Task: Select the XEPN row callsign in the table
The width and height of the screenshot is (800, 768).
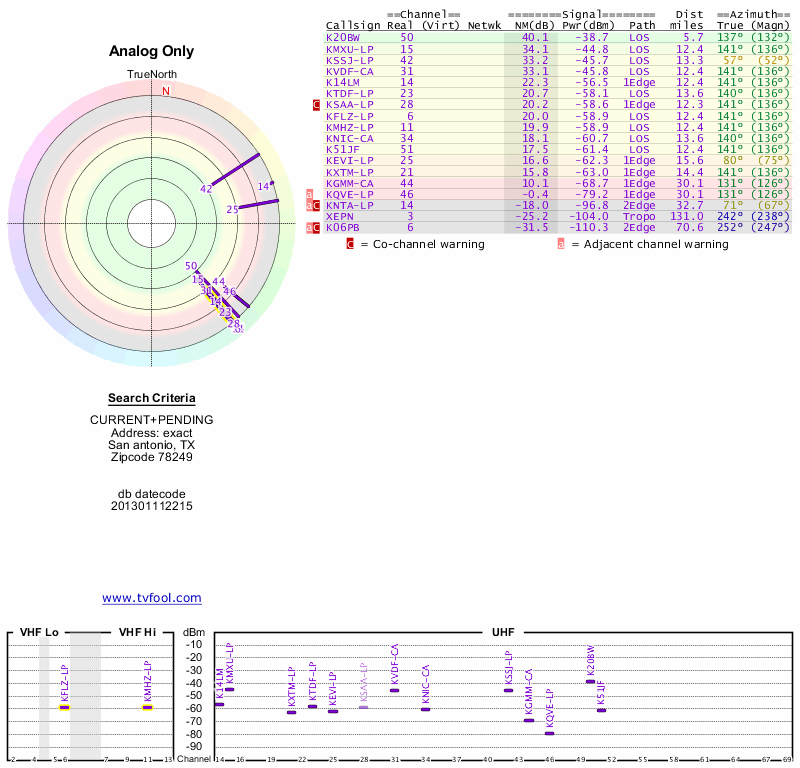Action: click(340, 216)
